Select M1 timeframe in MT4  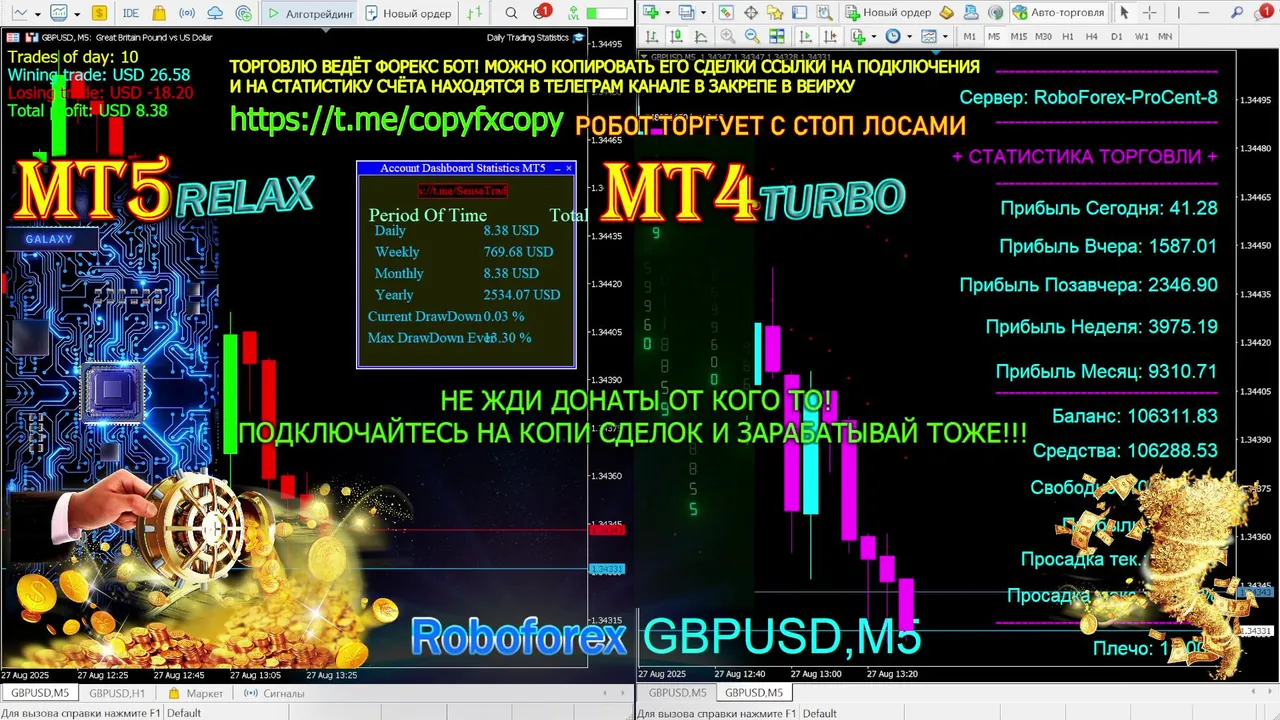point(970,36)
